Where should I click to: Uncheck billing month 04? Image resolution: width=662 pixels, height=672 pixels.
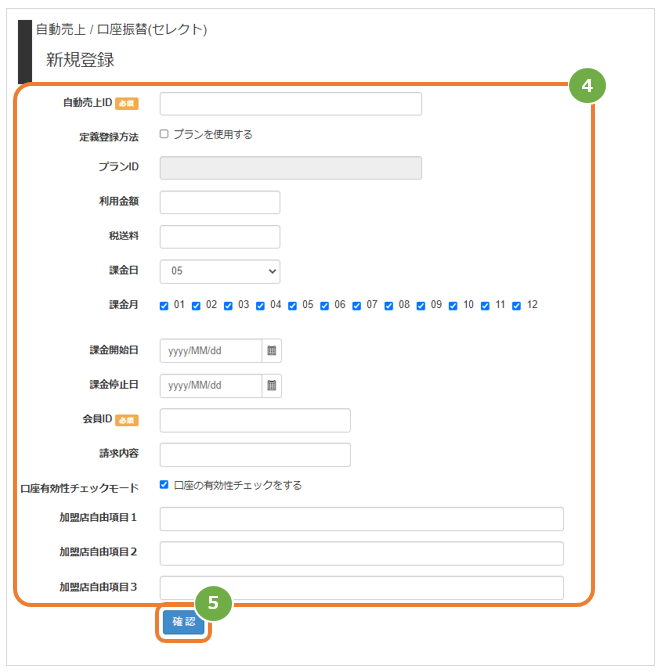tap(261, 306)
